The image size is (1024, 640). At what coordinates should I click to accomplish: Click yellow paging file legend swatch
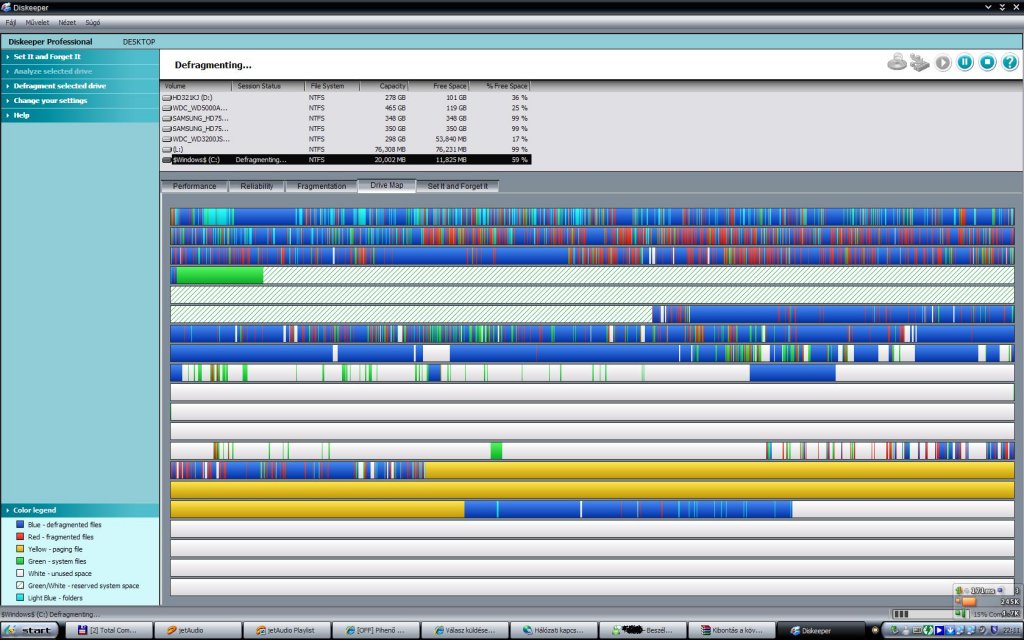[20, 549]
